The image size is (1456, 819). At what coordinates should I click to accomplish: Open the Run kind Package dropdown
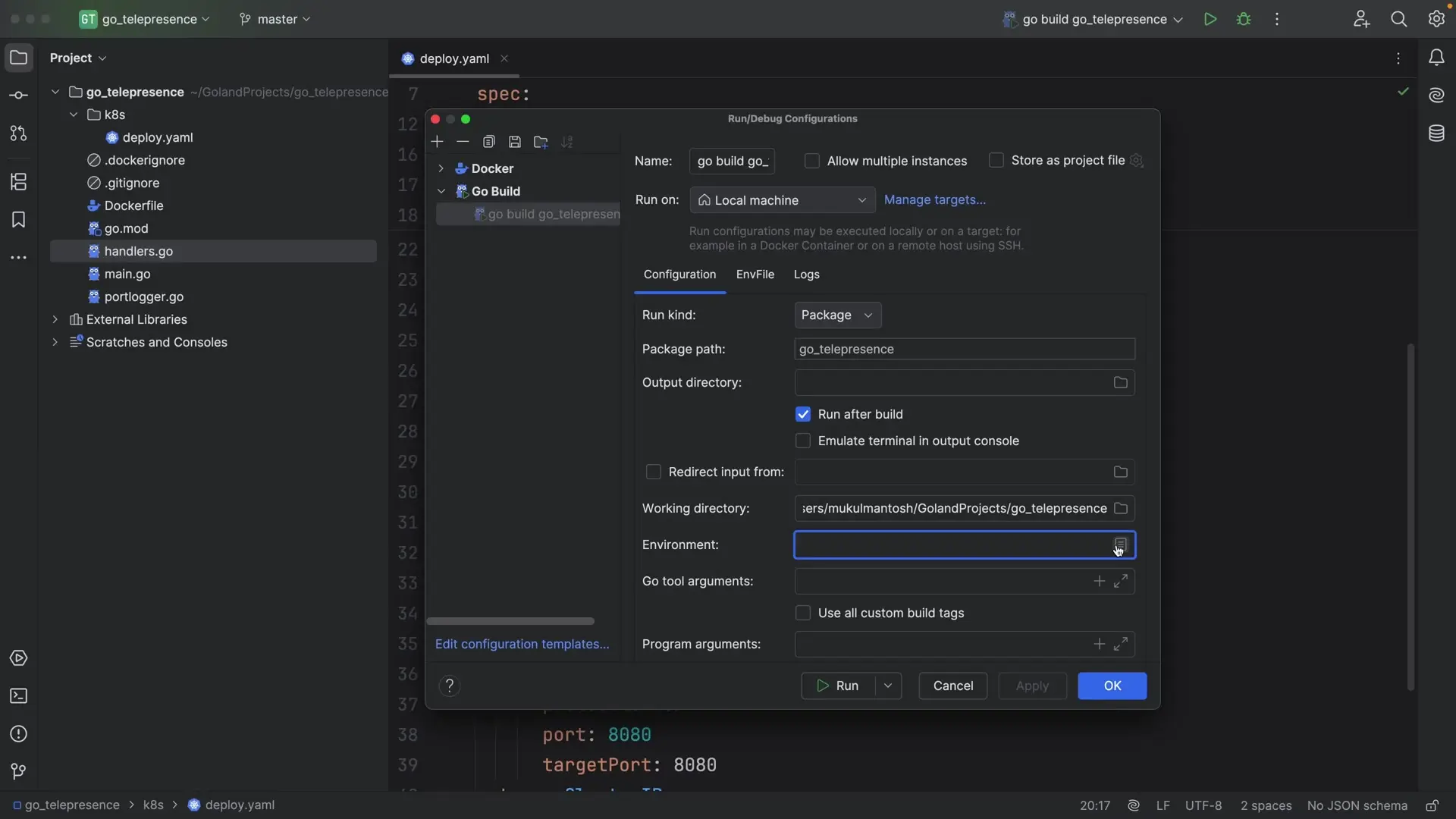pos(837,315)
